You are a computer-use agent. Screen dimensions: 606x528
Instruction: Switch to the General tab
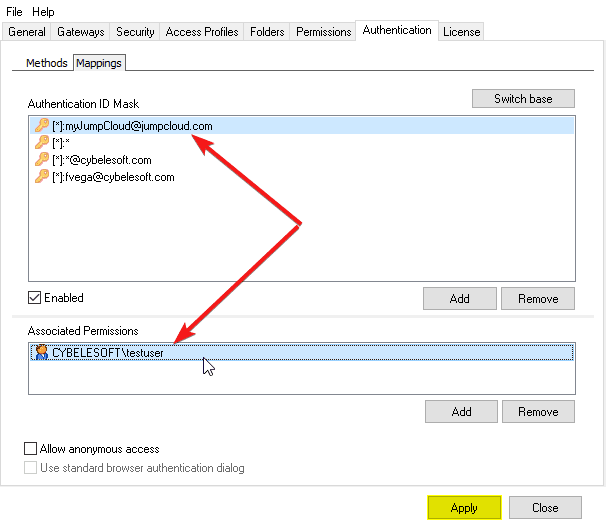(x=27, y=32)
